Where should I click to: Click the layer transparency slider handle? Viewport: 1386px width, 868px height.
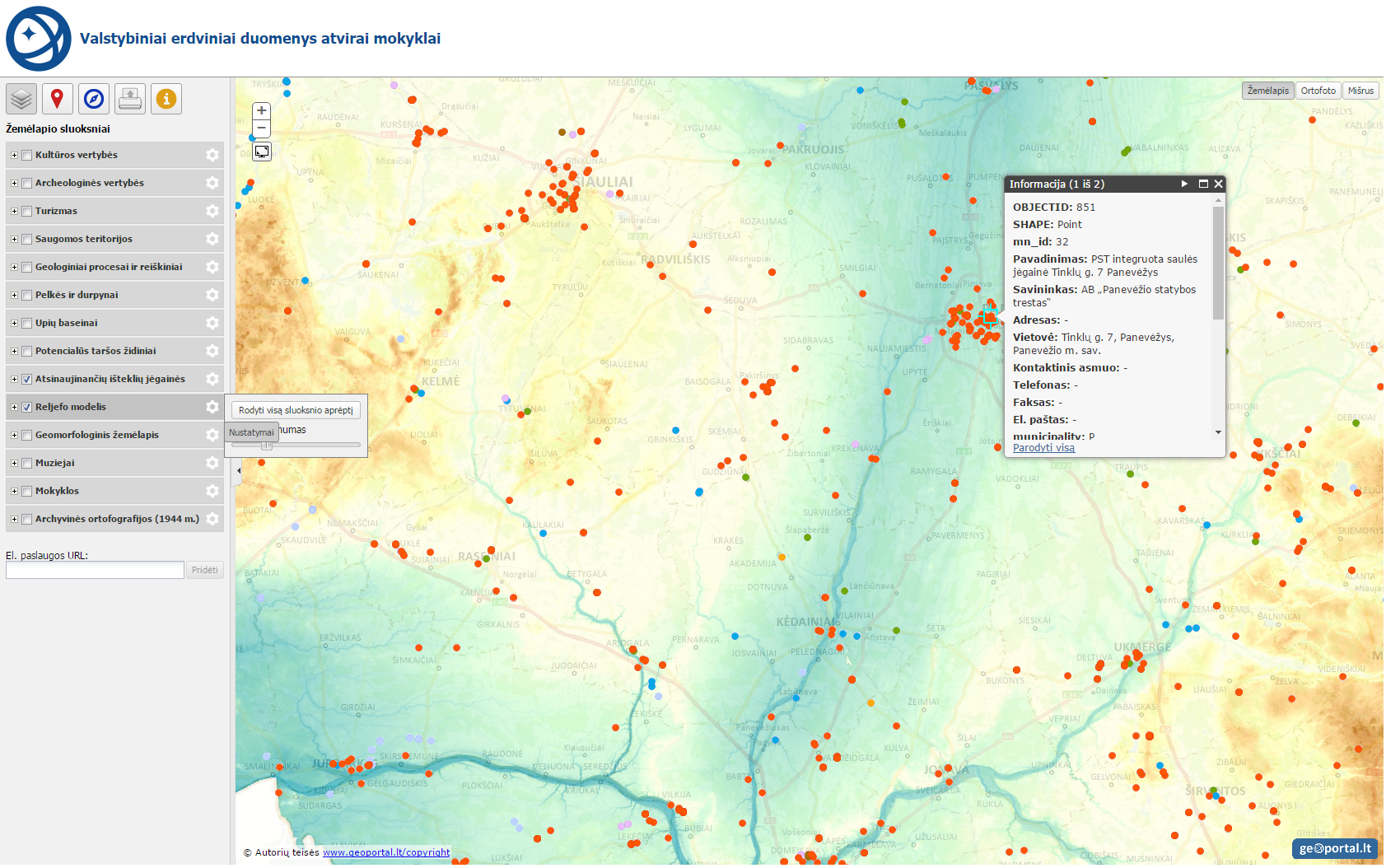click(x=266, y=446)
